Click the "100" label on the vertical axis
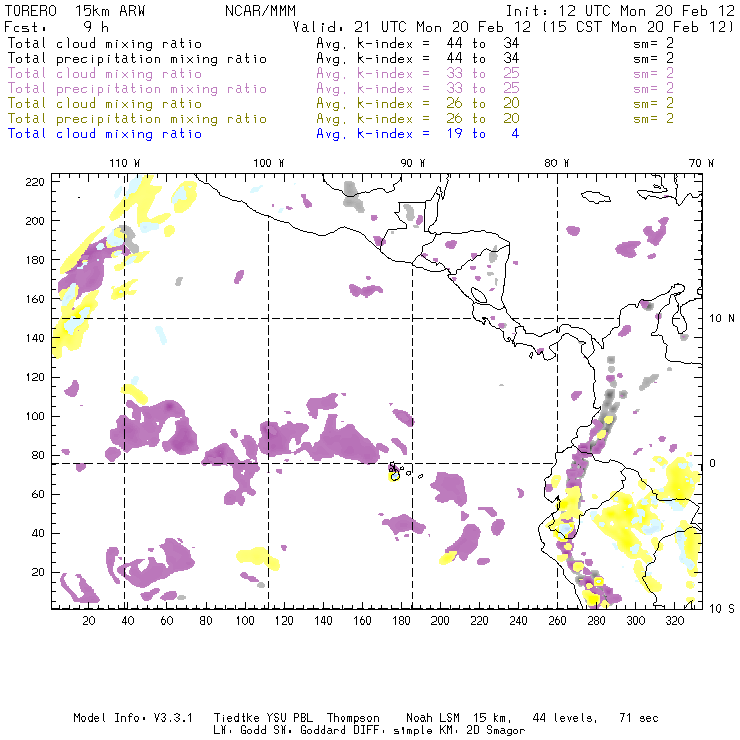740x740 pixels. click(35, 416)
